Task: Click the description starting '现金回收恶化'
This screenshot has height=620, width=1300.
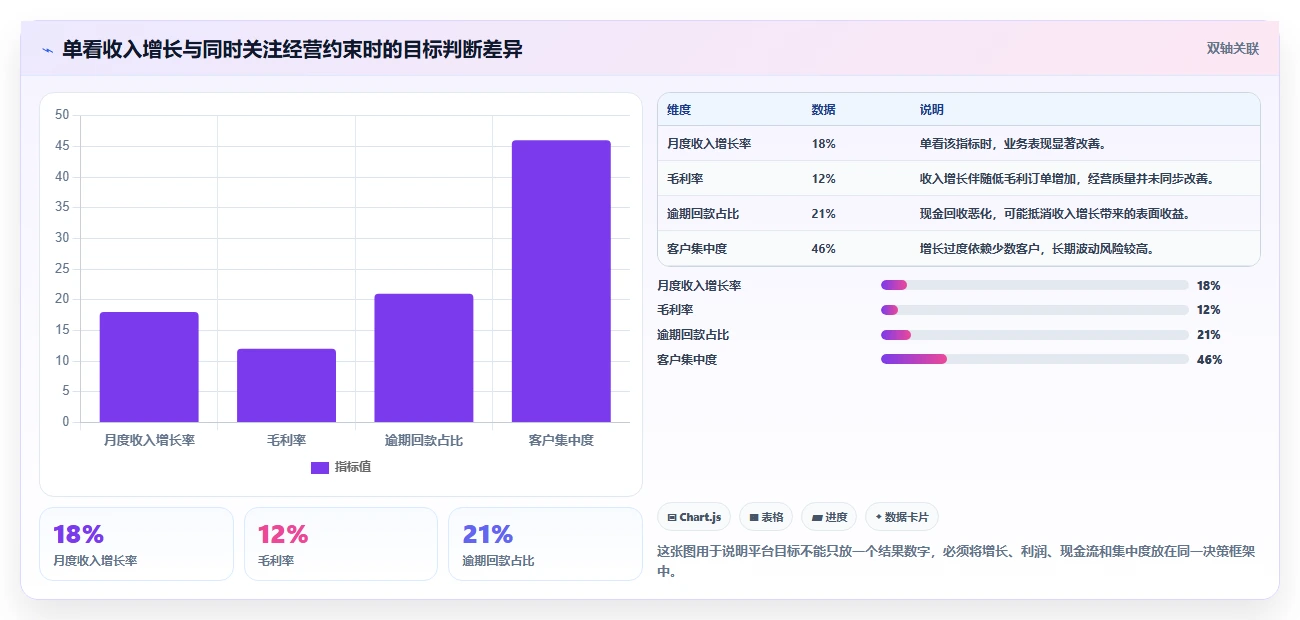Action: point(1055,214)
